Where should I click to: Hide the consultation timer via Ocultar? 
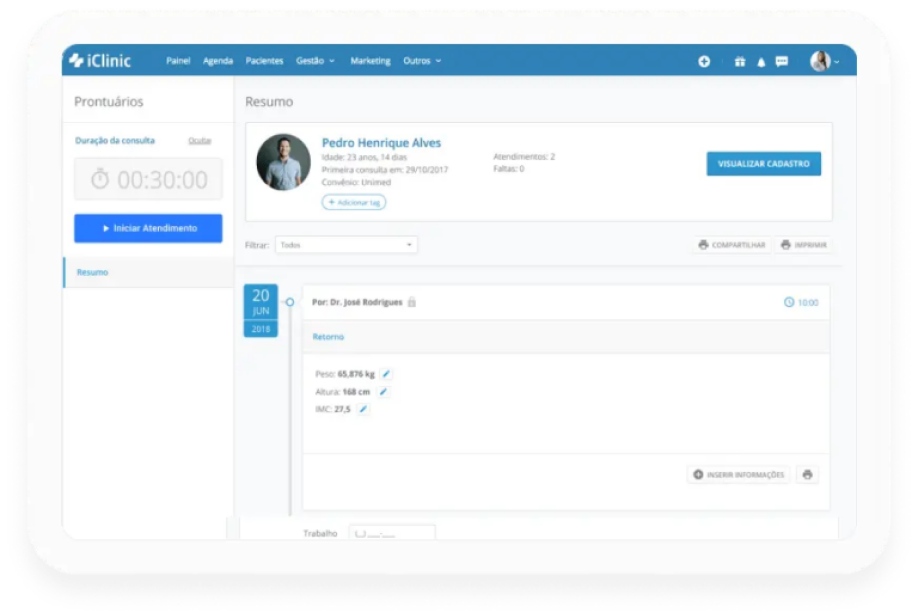pos(199,141)
